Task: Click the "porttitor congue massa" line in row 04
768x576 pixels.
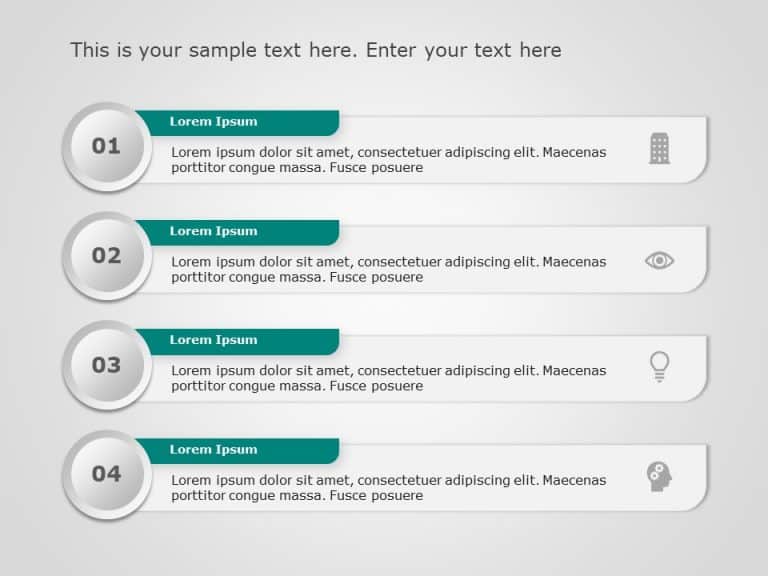Action: 297,496
